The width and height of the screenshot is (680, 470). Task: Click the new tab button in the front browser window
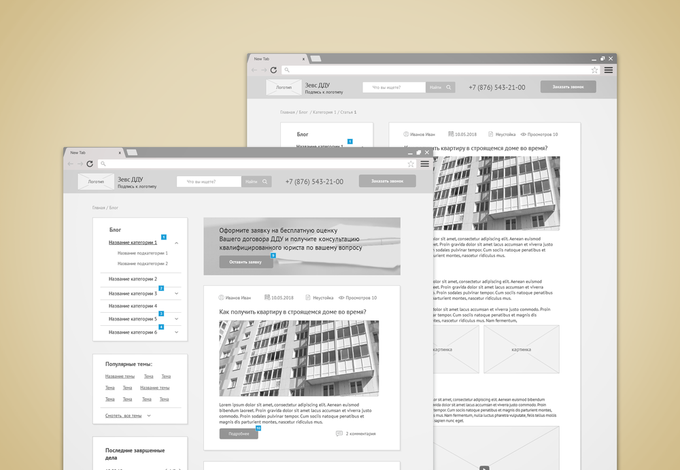click(x=132, y=152)
